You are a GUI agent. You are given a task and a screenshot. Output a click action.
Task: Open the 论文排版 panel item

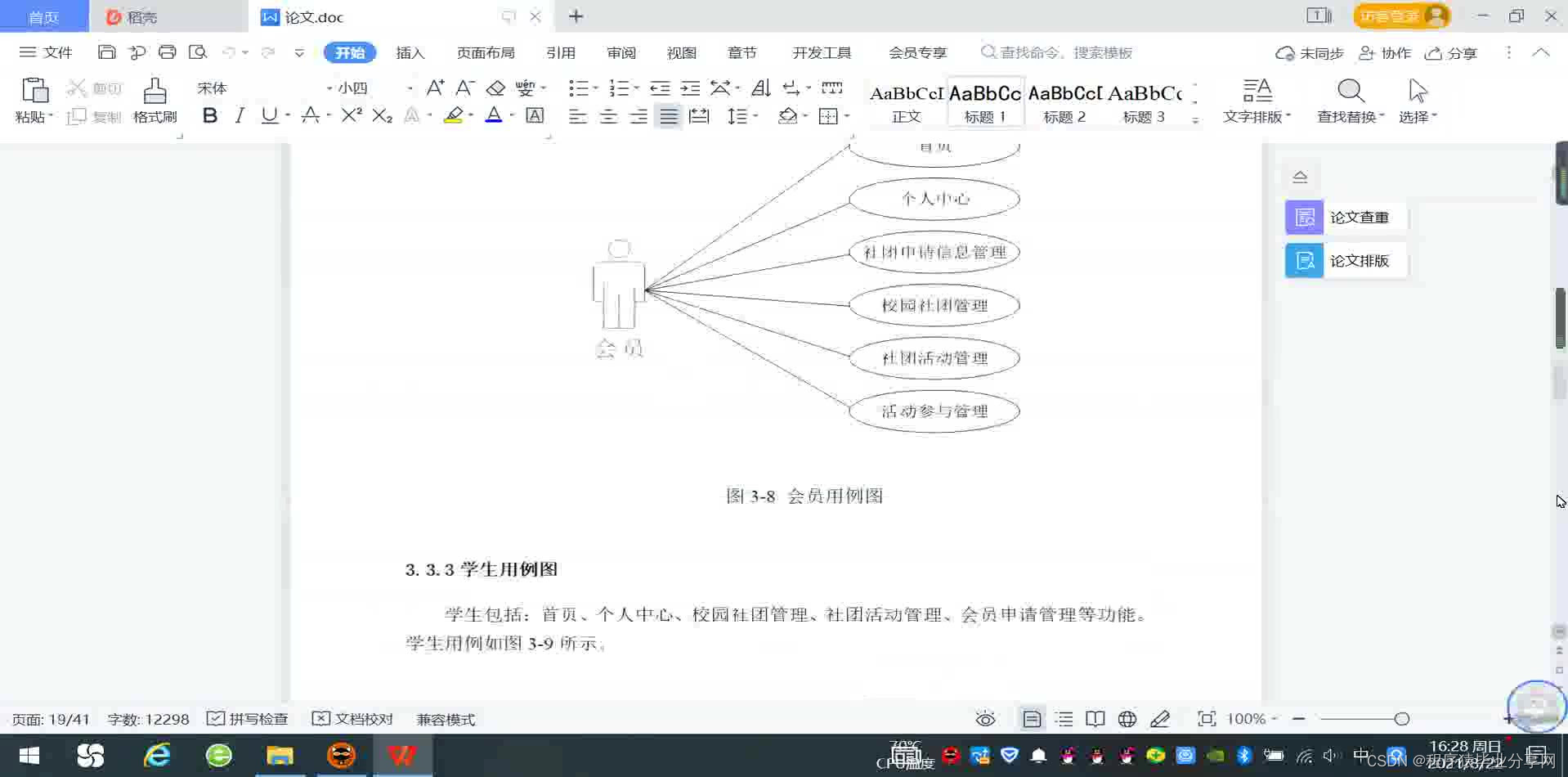[1346, 261]
